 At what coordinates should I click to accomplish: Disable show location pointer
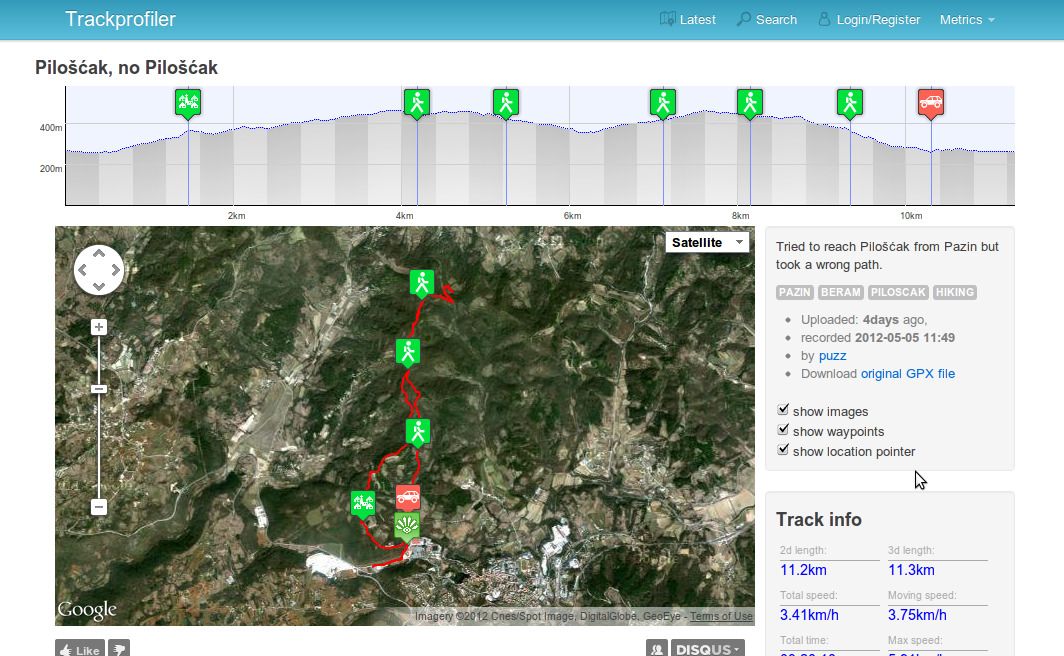783,449
